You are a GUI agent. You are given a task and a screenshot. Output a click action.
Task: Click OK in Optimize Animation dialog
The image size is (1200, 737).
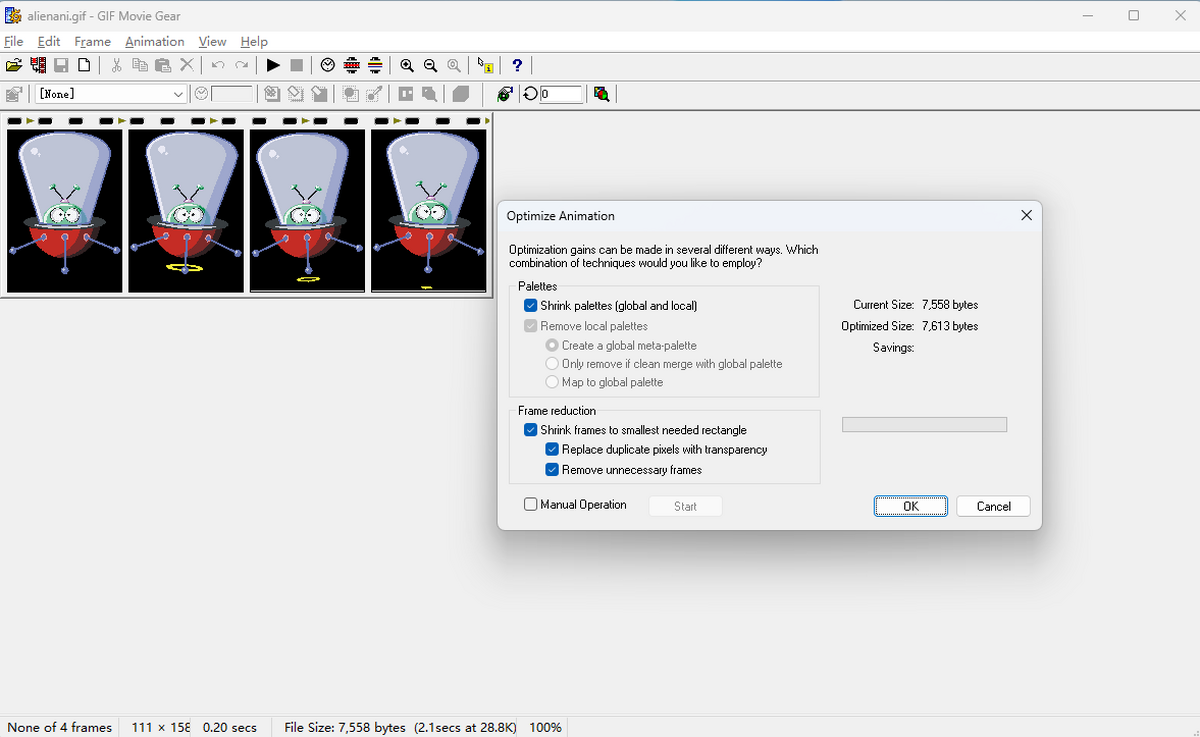click(x=910, y=506)
